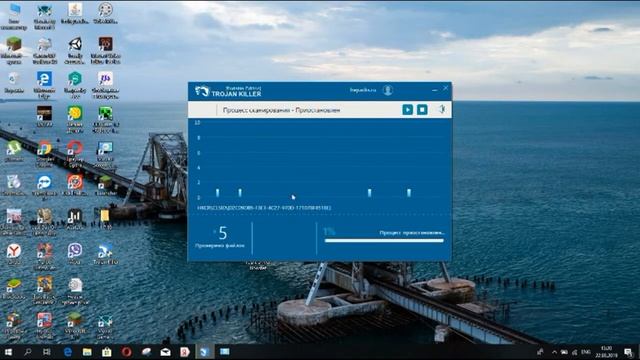The width and height of the screenshot is (640, 360).
Task: Open the Google Chrome desktop shortcut
Action: point(44,153)
